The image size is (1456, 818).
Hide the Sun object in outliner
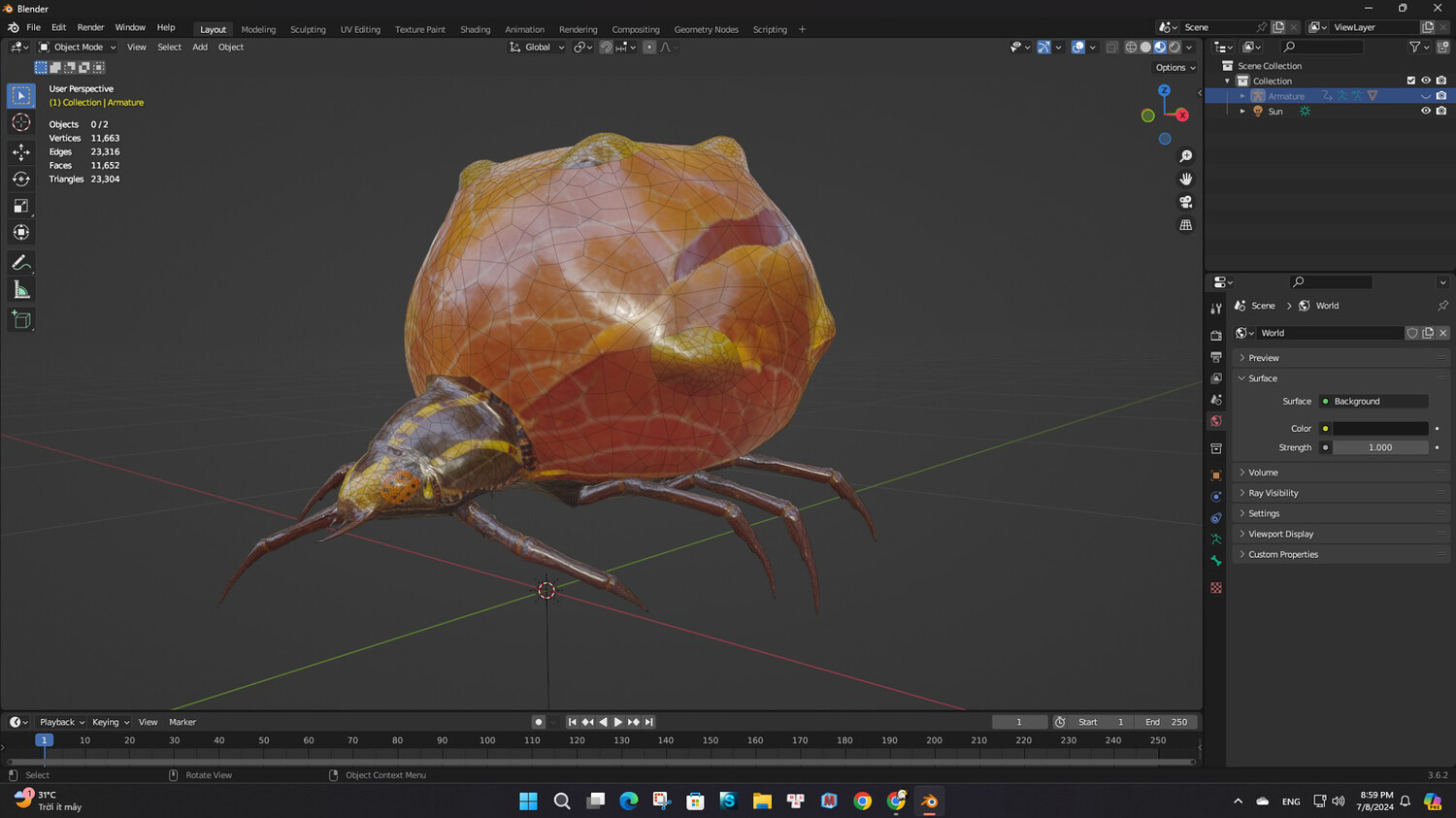click(1425, 112)
